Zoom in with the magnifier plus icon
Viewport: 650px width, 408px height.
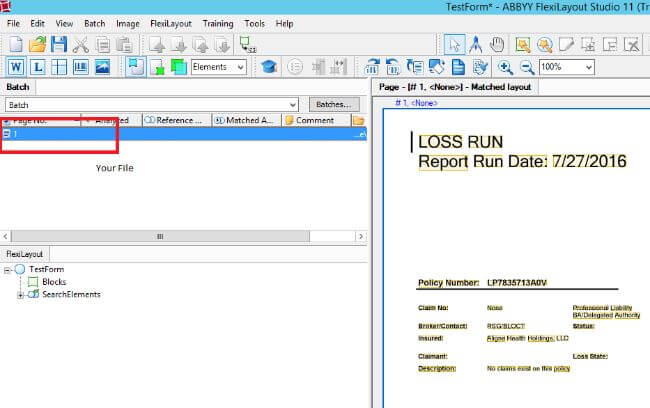coord(505,67)
